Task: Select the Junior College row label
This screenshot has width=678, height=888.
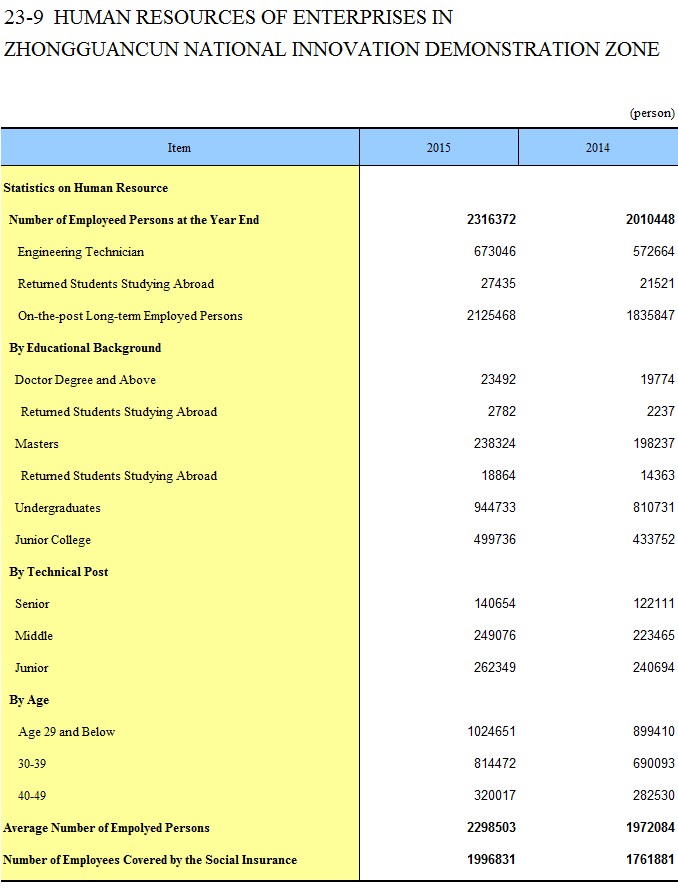Action: tap(53, 540)
